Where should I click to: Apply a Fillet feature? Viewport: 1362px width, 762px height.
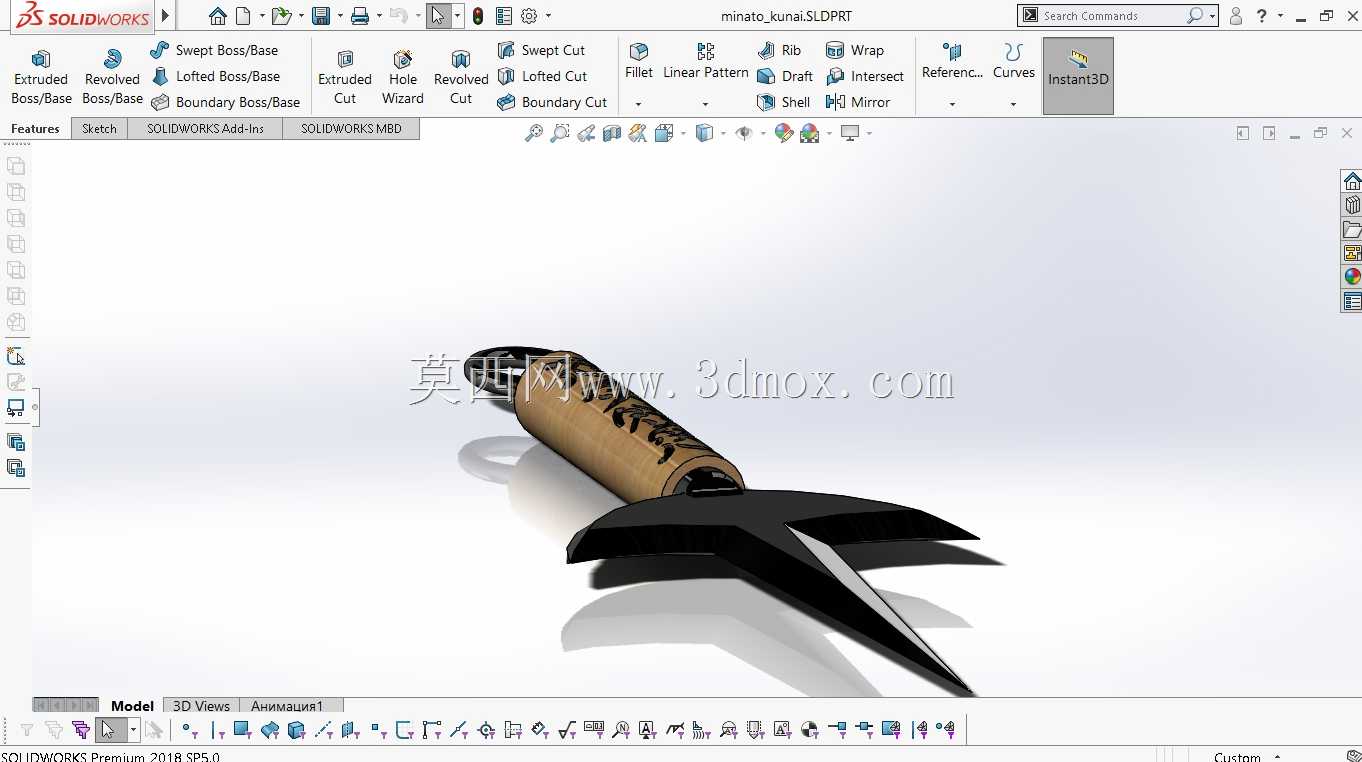click(x=639, y=61)
